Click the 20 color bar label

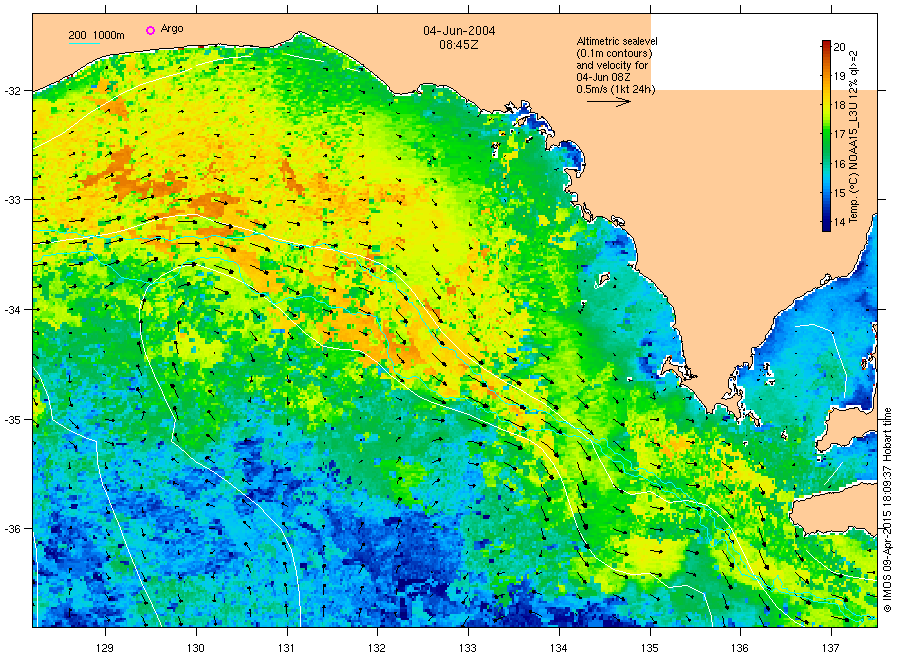pos(839,47)
